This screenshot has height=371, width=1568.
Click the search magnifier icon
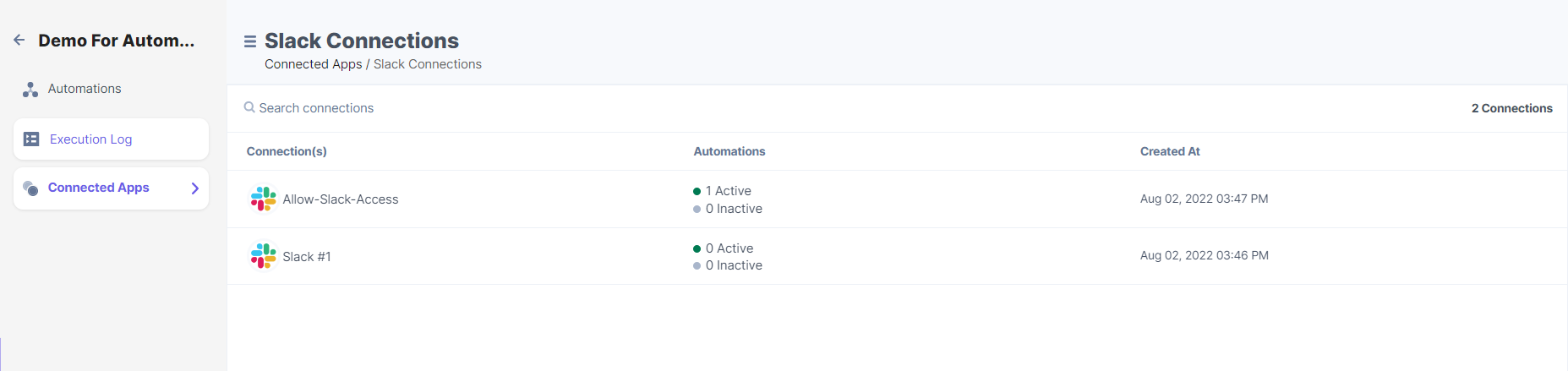click(x=249, y=107)
